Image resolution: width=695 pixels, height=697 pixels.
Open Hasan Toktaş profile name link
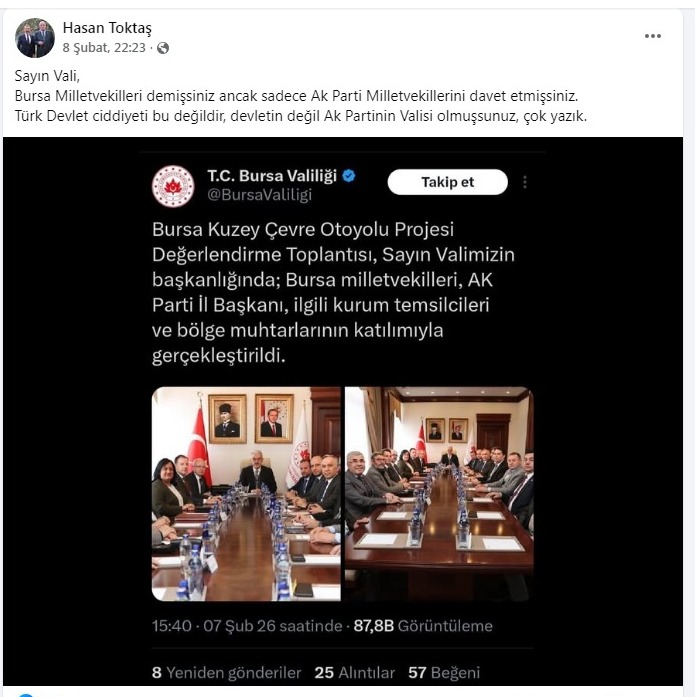tap(107, 28)
